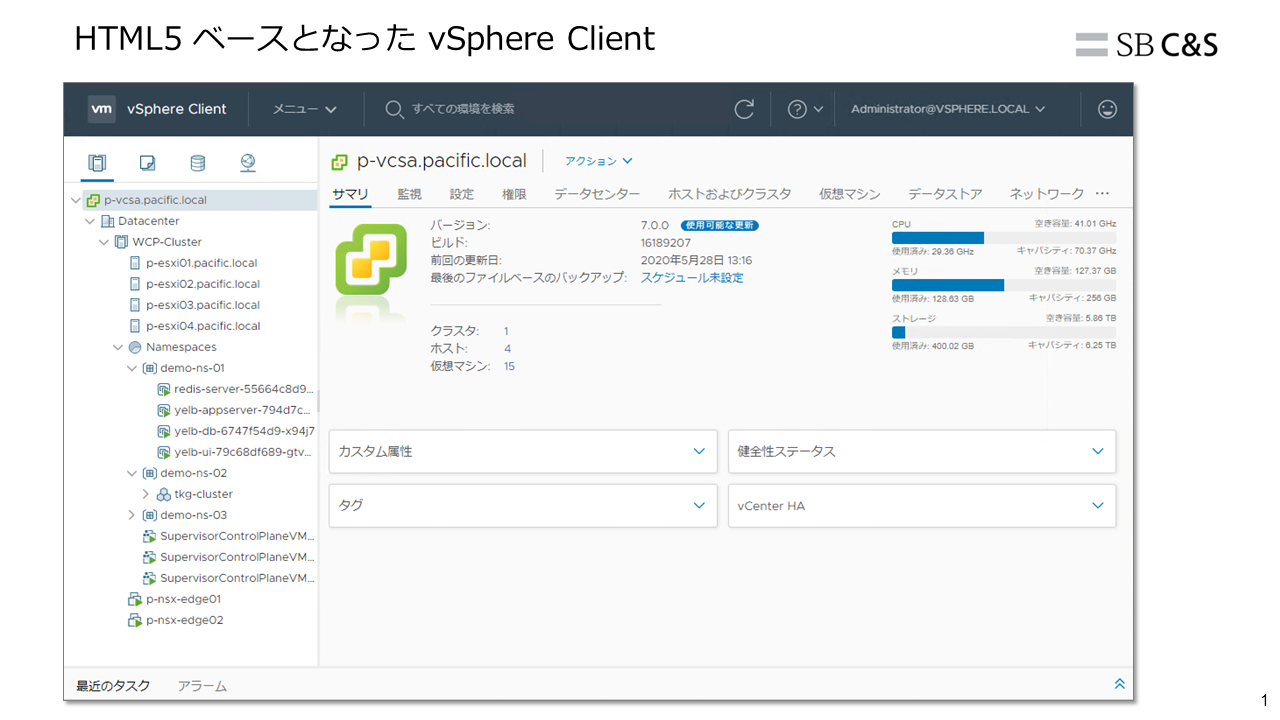Click the large vCenter server logo
This screenshot has height=720, width=1280.
(x=371, y=259)
